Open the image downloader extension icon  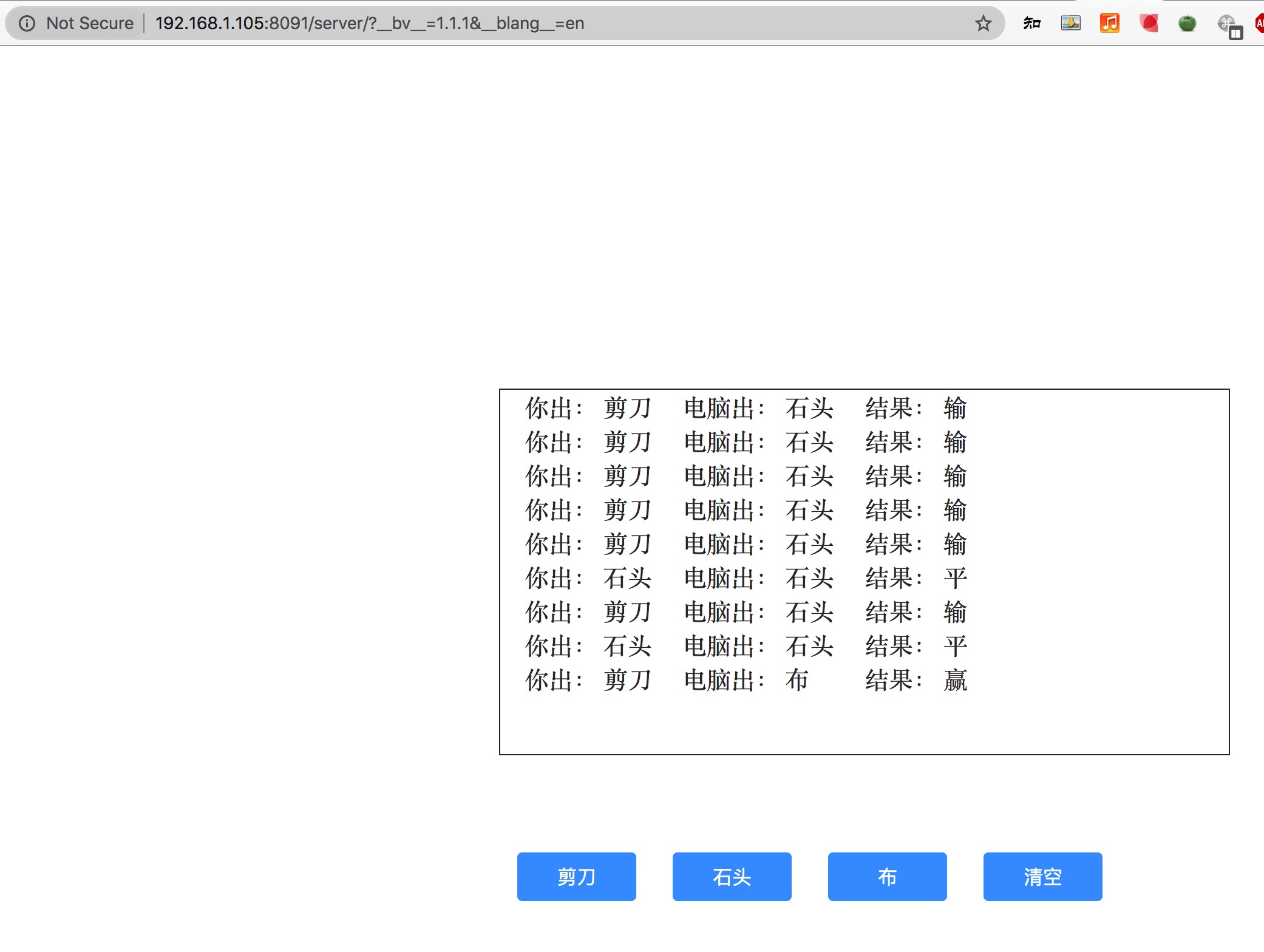(1071, 24)
